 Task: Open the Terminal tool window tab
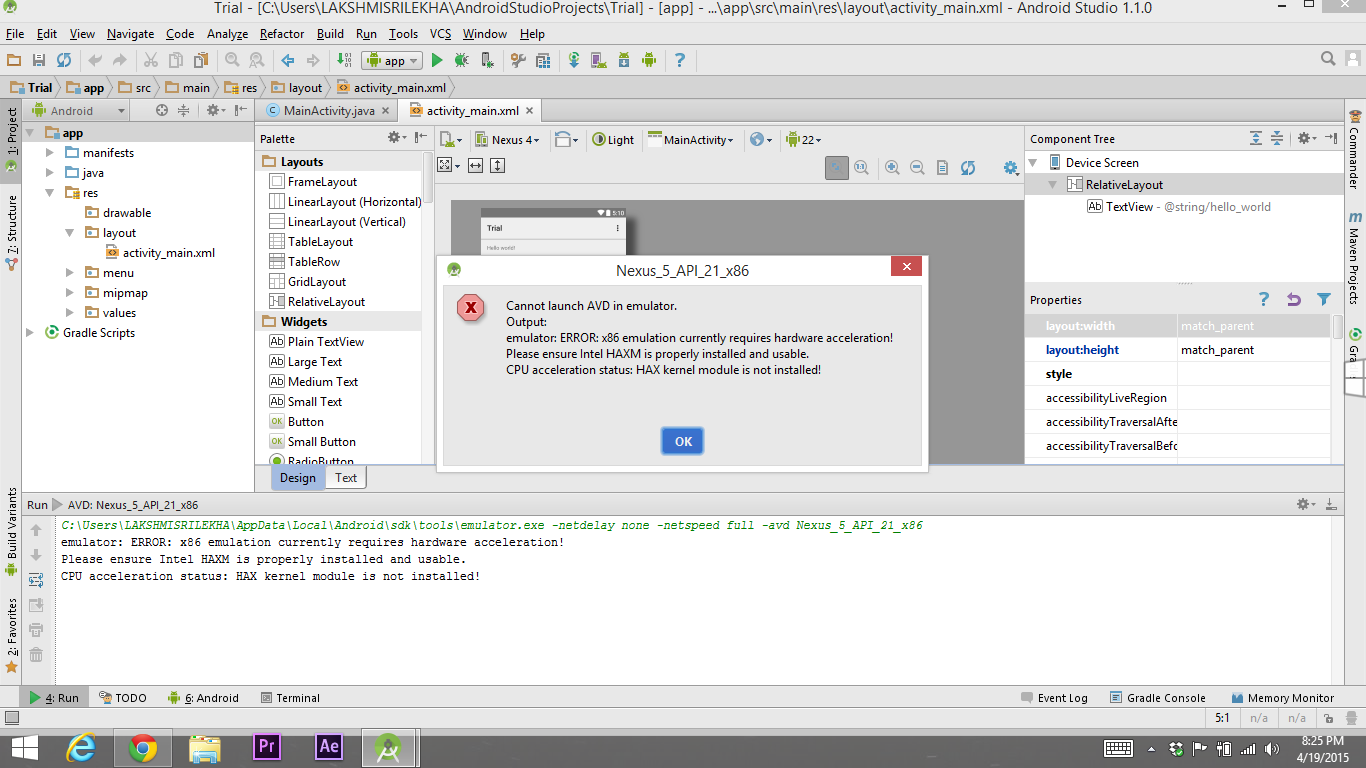(x=290, y=698)
